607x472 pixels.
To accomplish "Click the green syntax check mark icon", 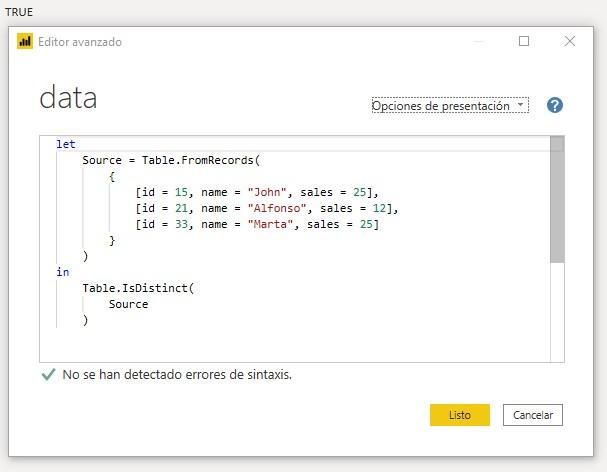I will click(x=48, y=374).
